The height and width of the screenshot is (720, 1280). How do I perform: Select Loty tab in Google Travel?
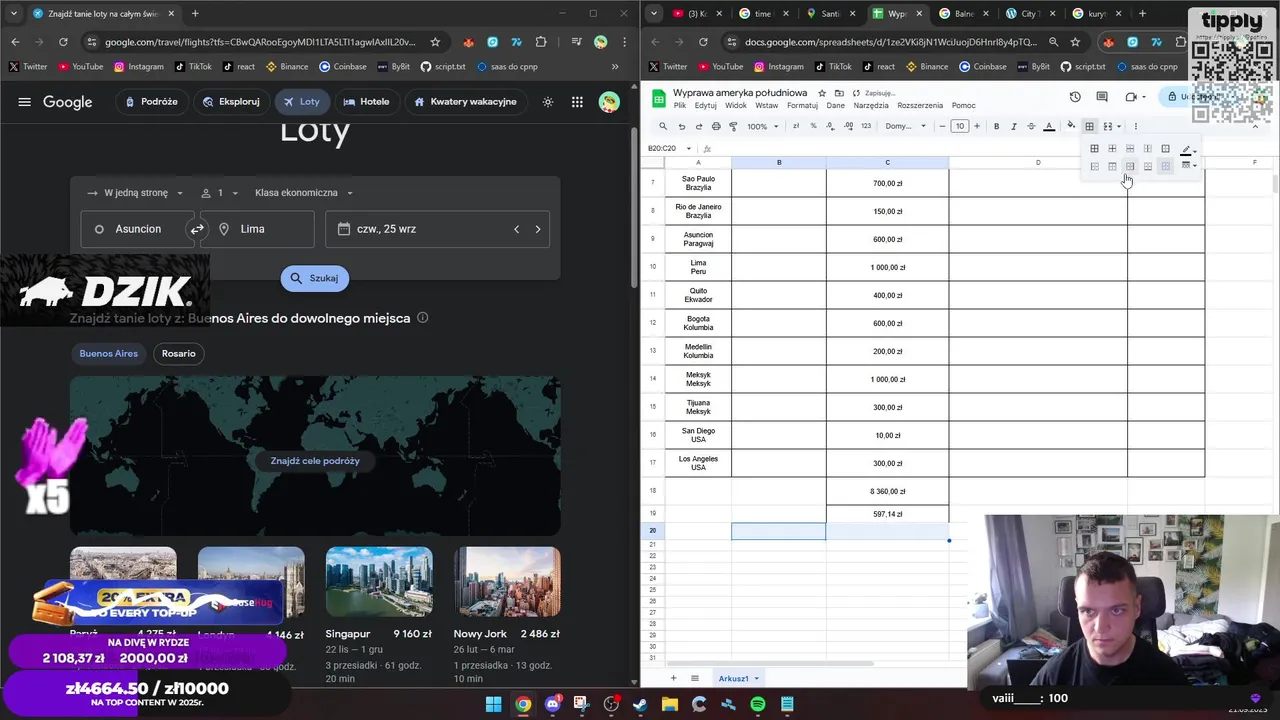coord(301,102)
